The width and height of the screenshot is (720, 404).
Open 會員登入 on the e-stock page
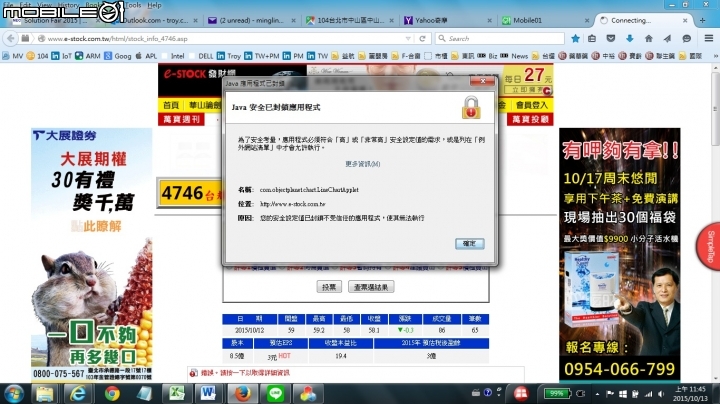(531, 105)
